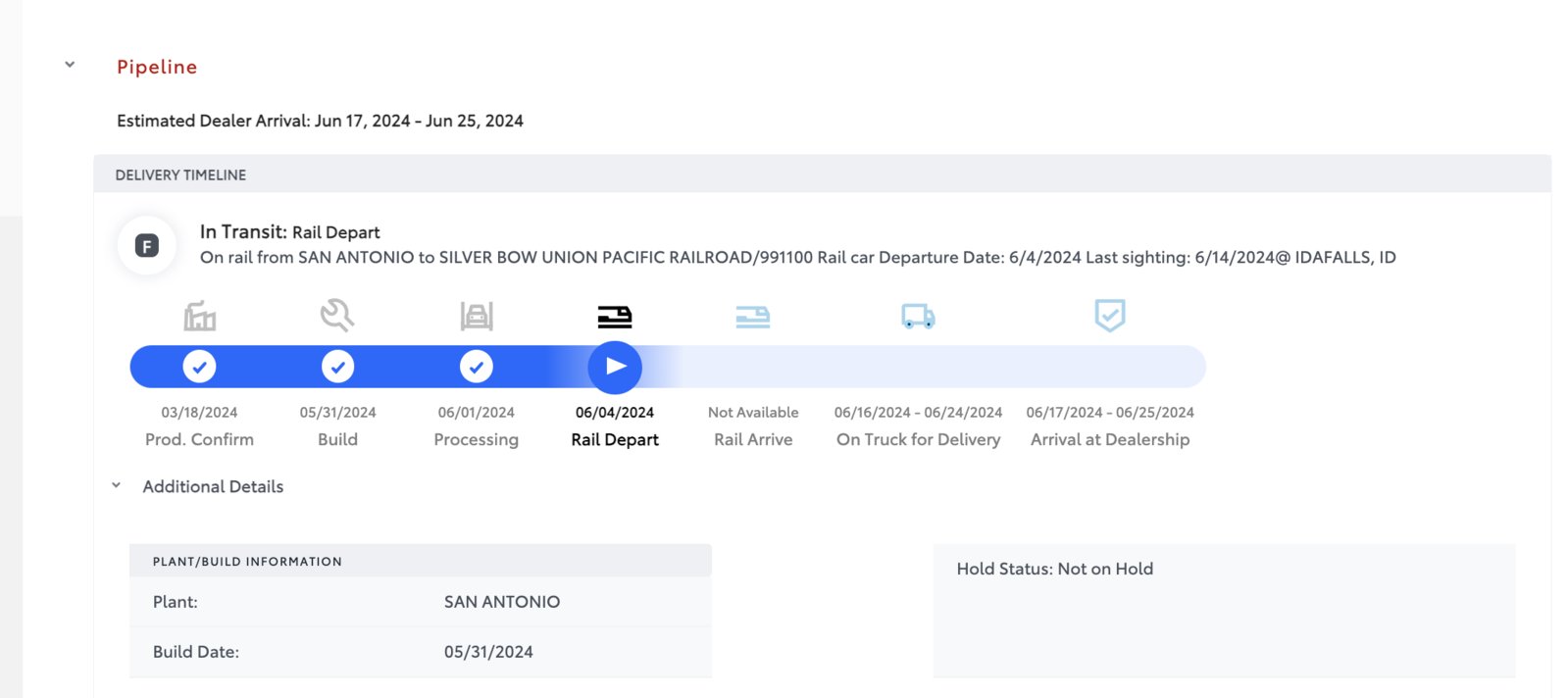Image resolution: width=1568 pixels, height=698 pixels.
Task: Click the 06/01/2024 date
Action: [477, 413]
